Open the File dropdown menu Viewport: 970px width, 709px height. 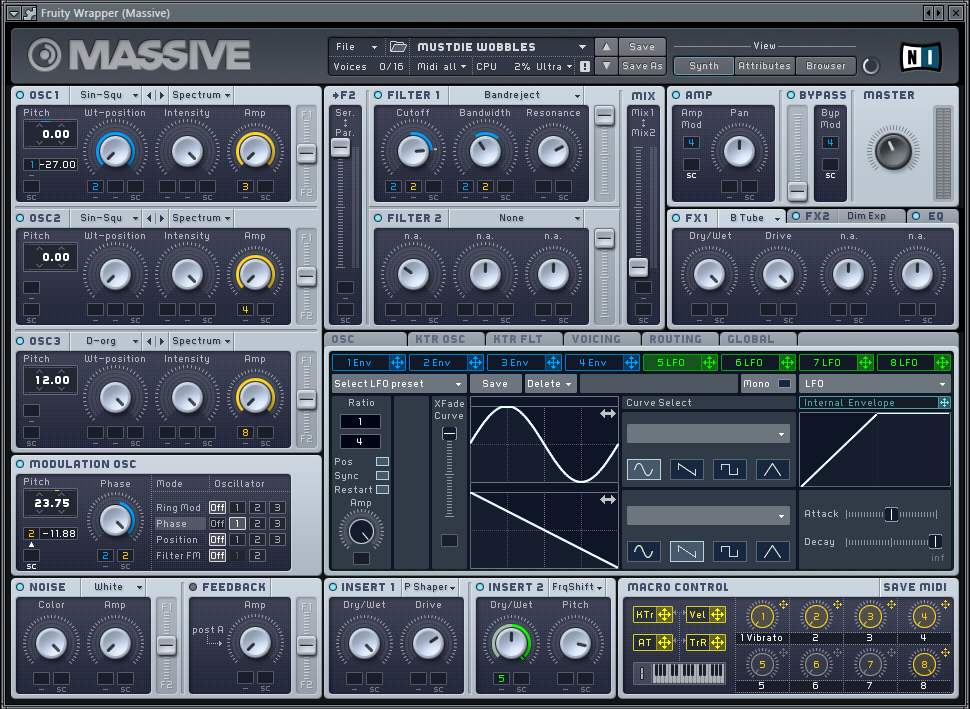coord(356,46)
